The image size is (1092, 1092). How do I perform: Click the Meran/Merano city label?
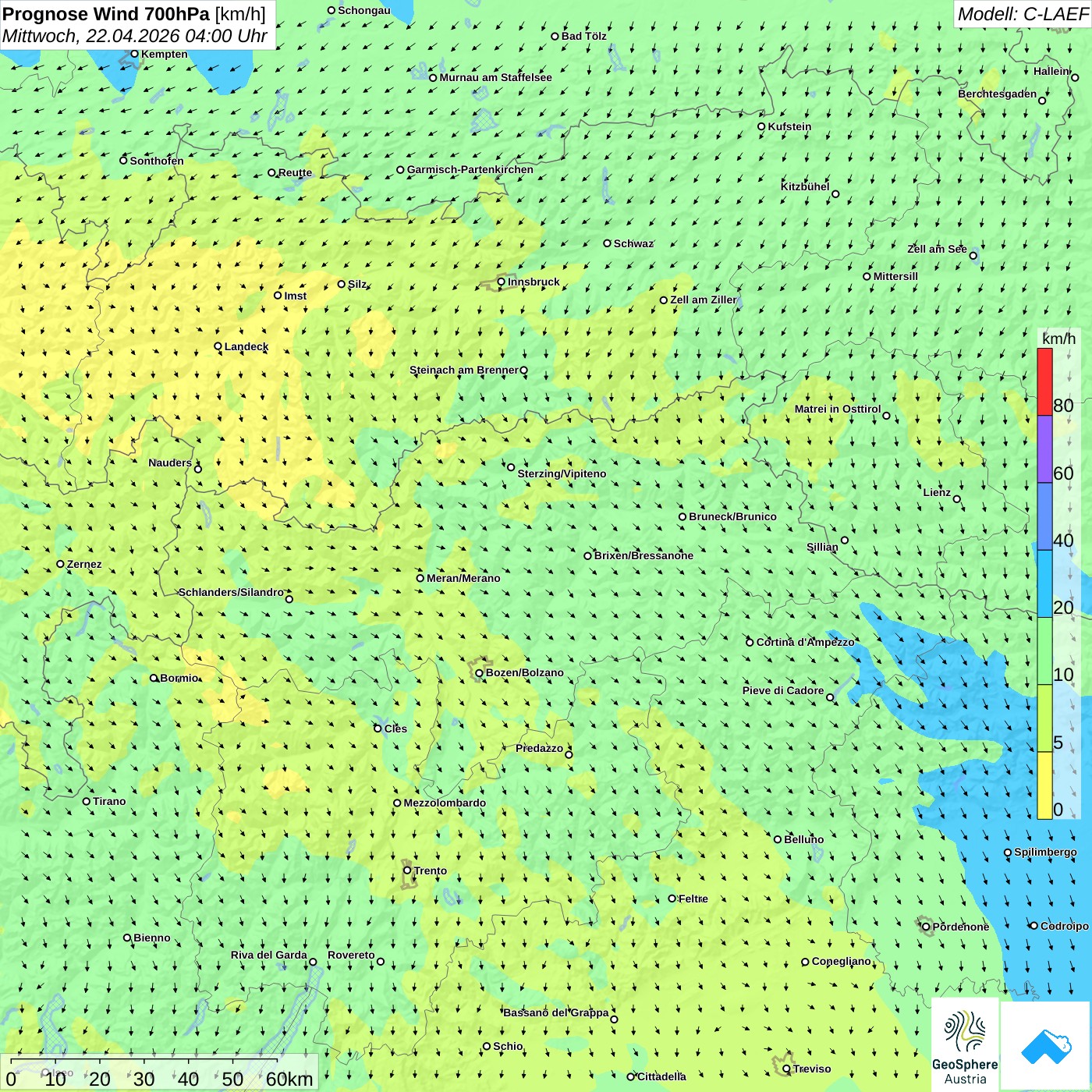click(463, 578)
